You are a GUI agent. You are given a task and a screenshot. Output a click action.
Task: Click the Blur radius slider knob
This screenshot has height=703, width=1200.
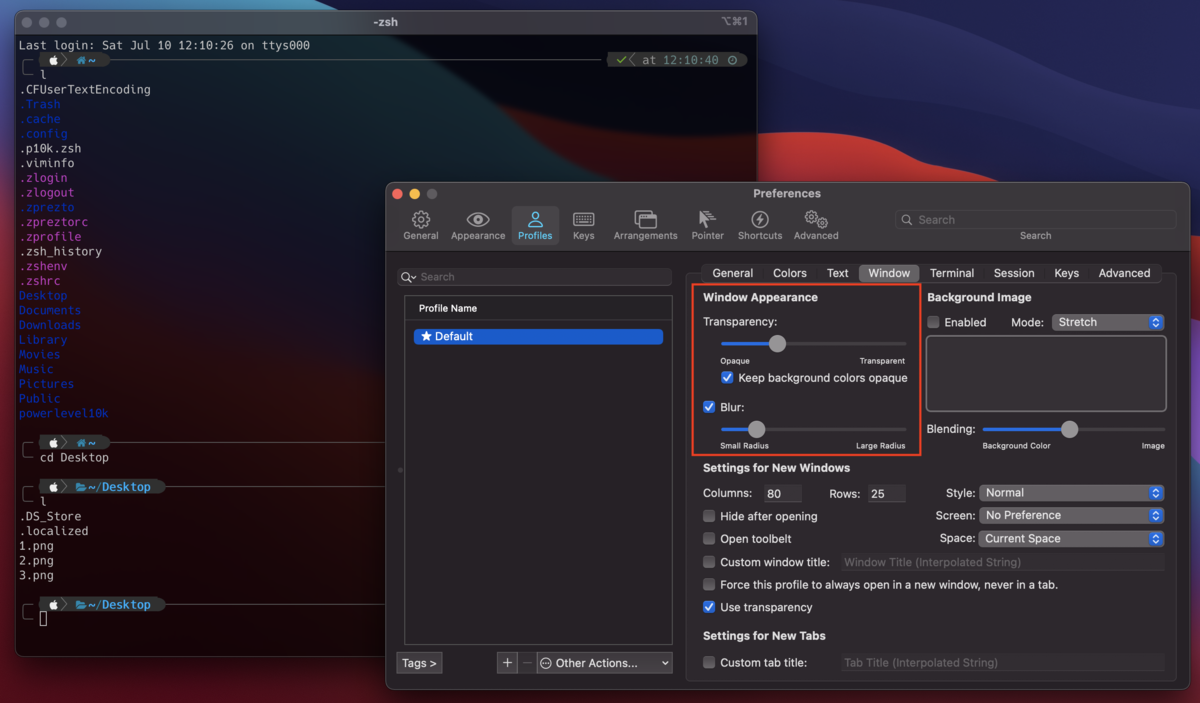point(757,429)
